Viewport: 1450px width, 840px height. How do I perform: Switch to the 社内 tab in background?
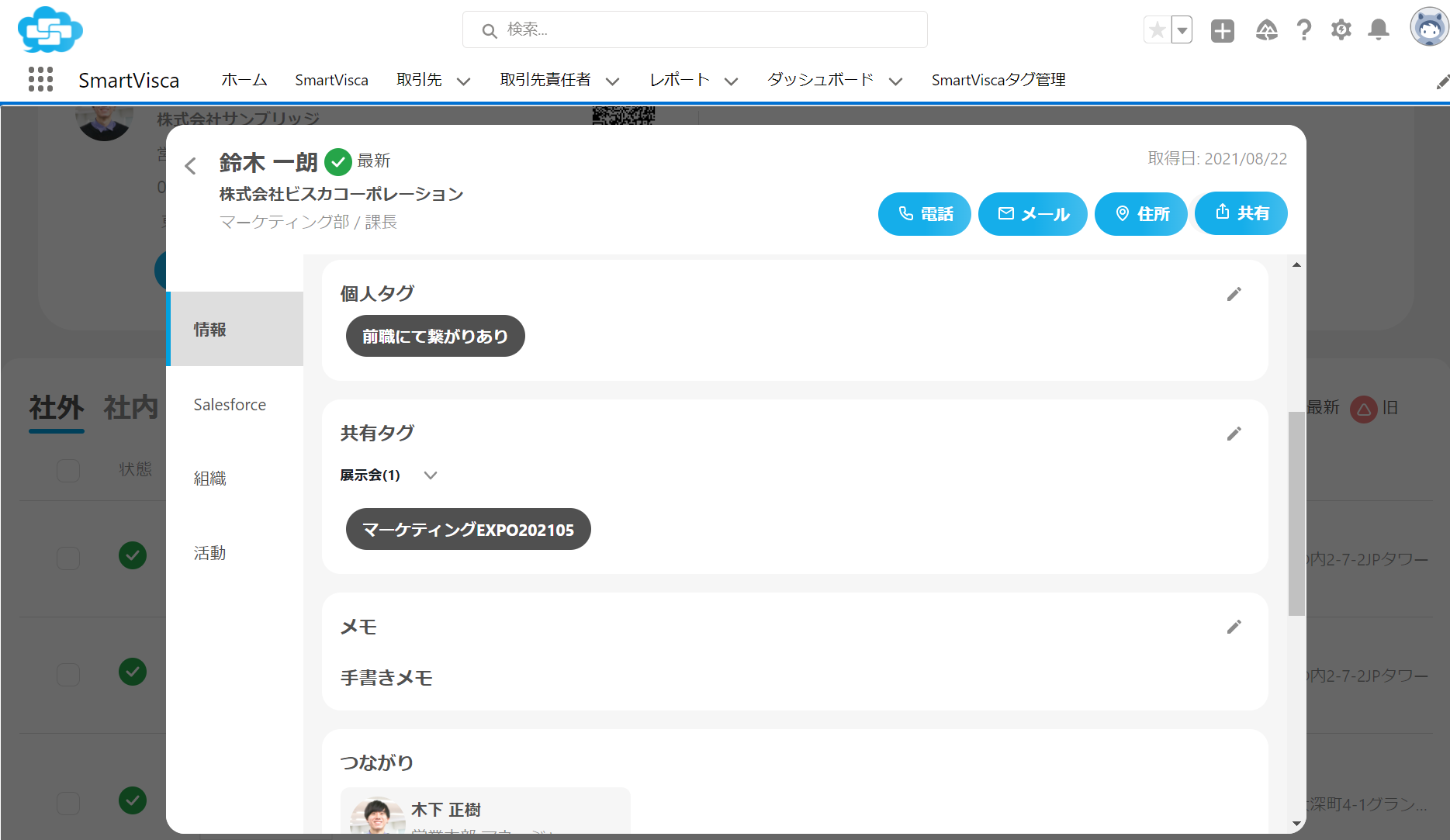[x=130, y=407]
